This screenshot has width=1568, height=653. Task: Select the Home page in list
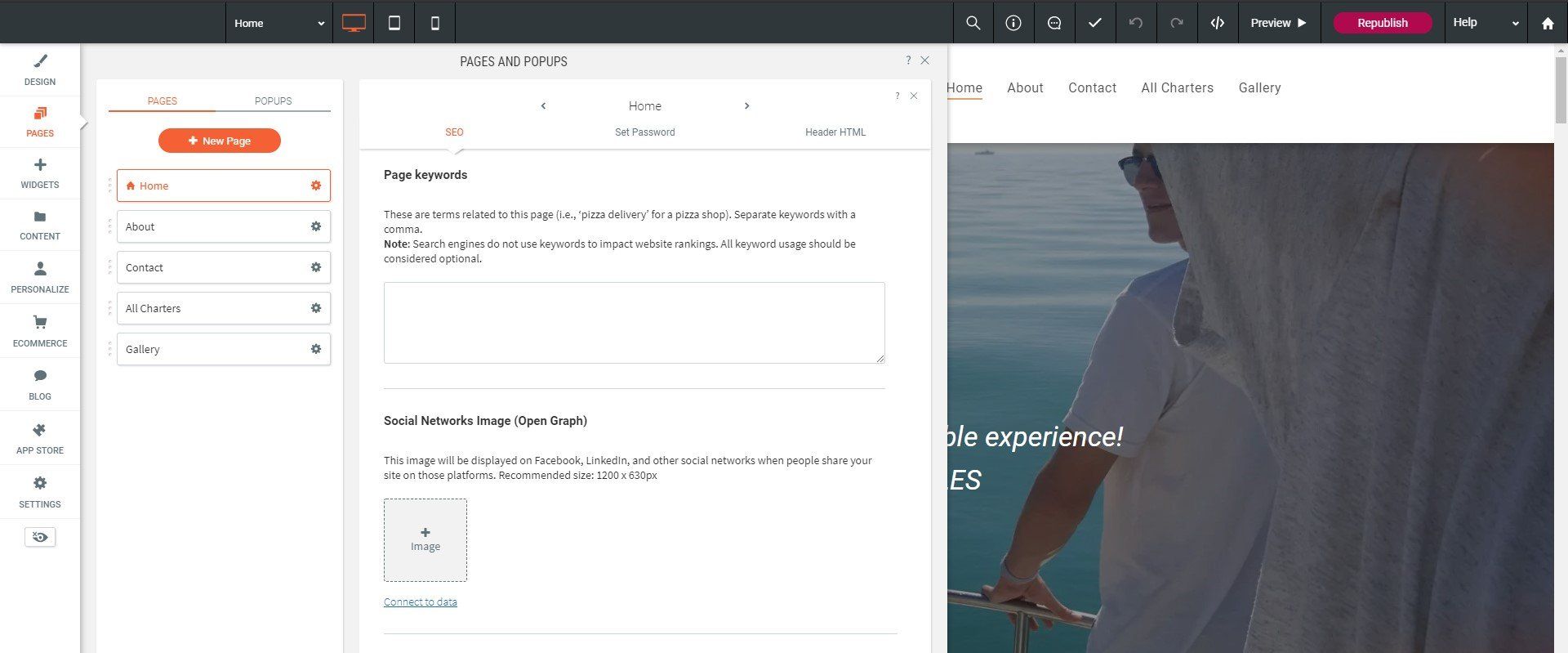[224, 186]
